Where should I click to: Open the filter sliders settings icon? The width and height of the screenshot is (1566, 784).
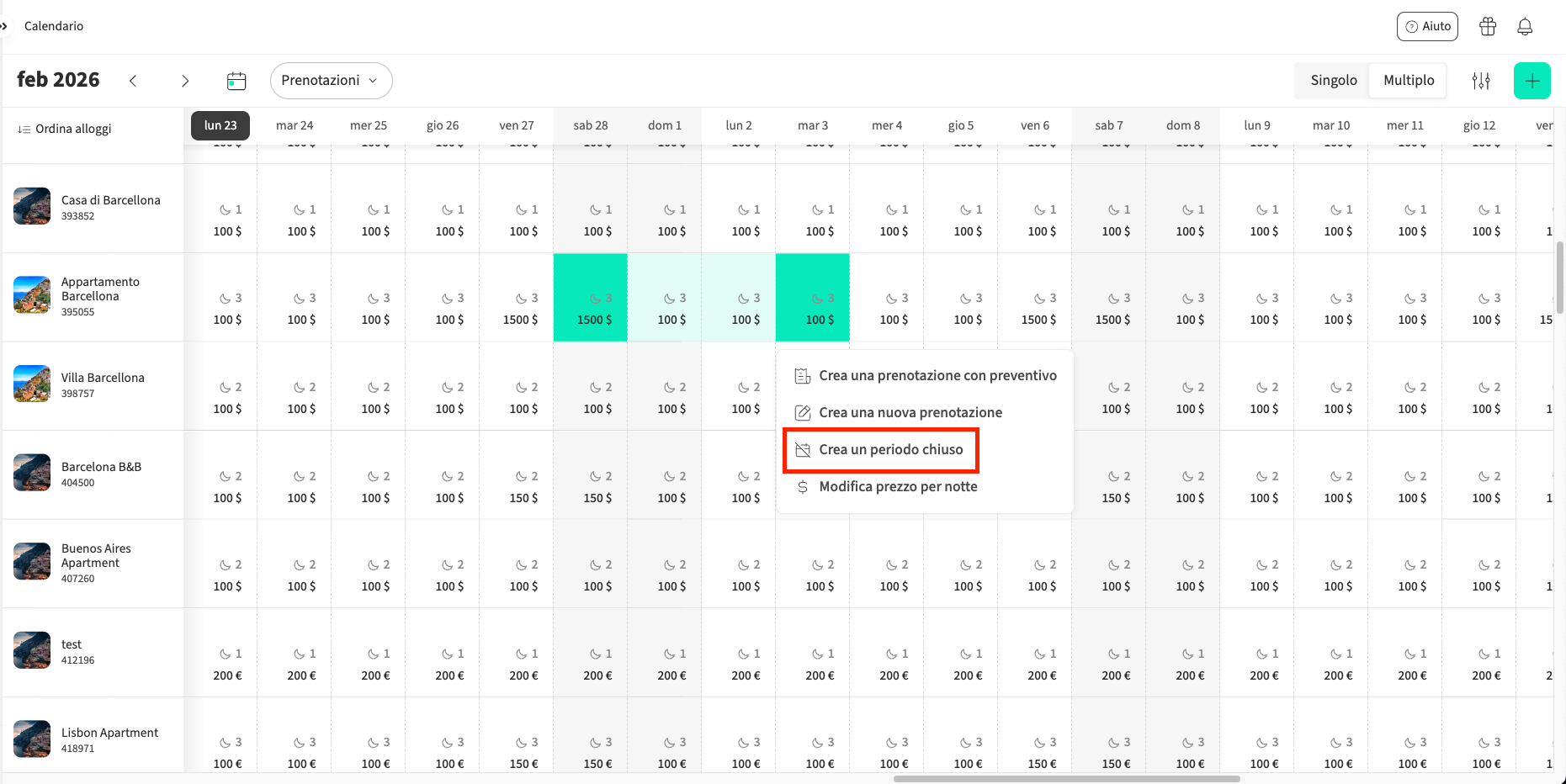(x=1481, y=81)
